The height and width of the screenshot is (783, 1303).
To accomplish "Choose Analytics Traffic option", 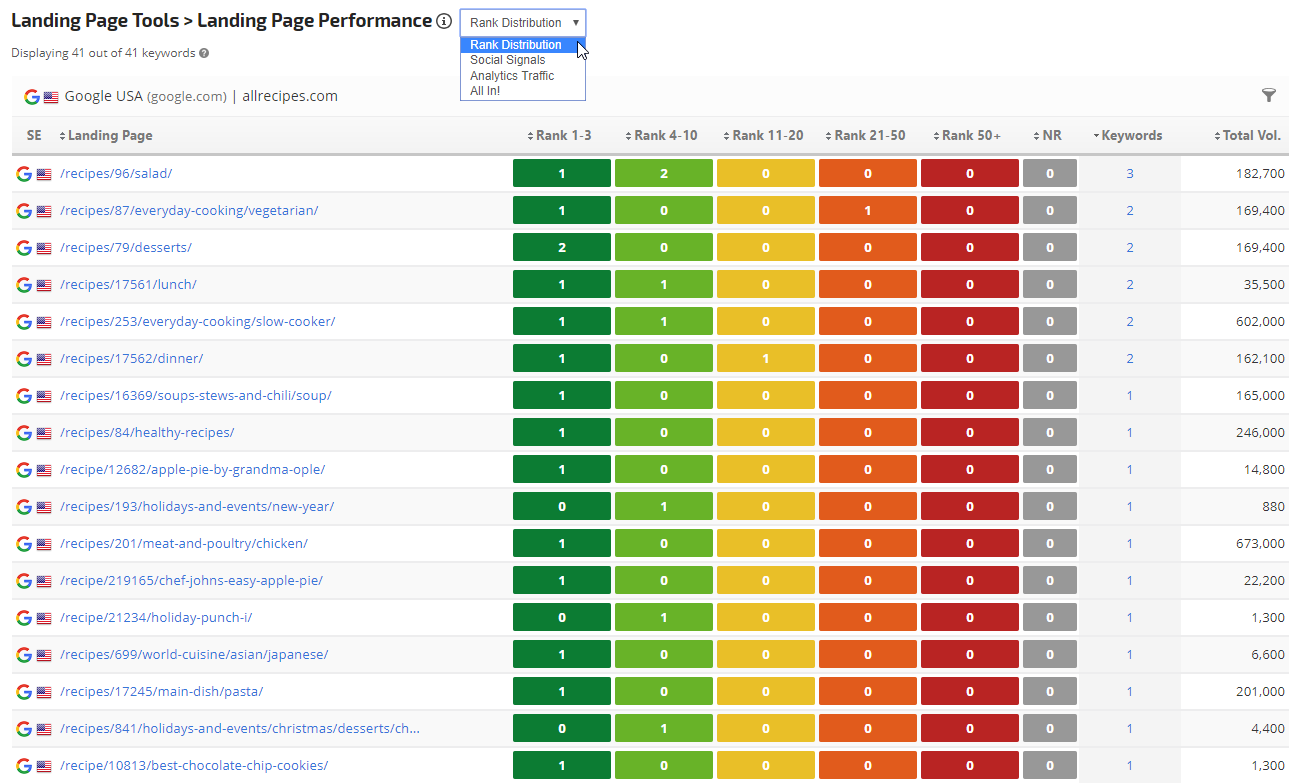I will 512,76.
